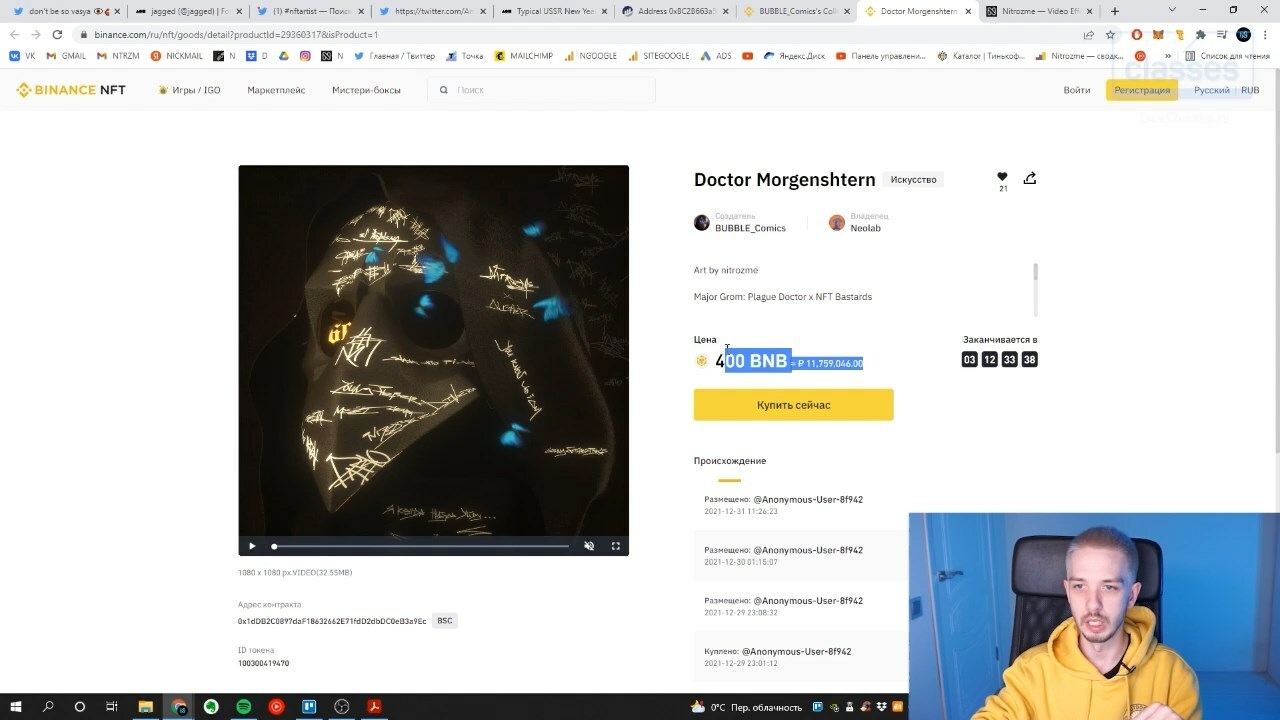This screenshot has height=720, width=1280.
Task: Share this NFT via share icon
Action: coord(1030,178)
